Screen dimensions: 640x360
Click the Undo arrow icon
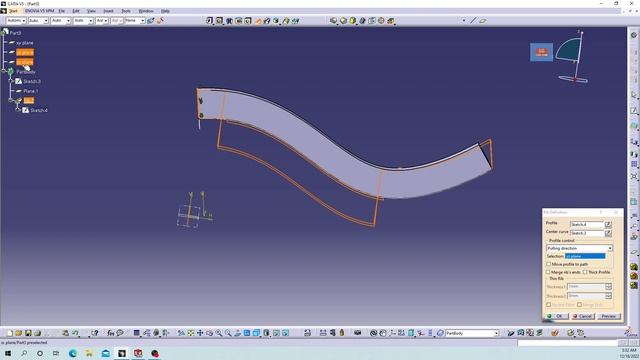click(76, 333)
